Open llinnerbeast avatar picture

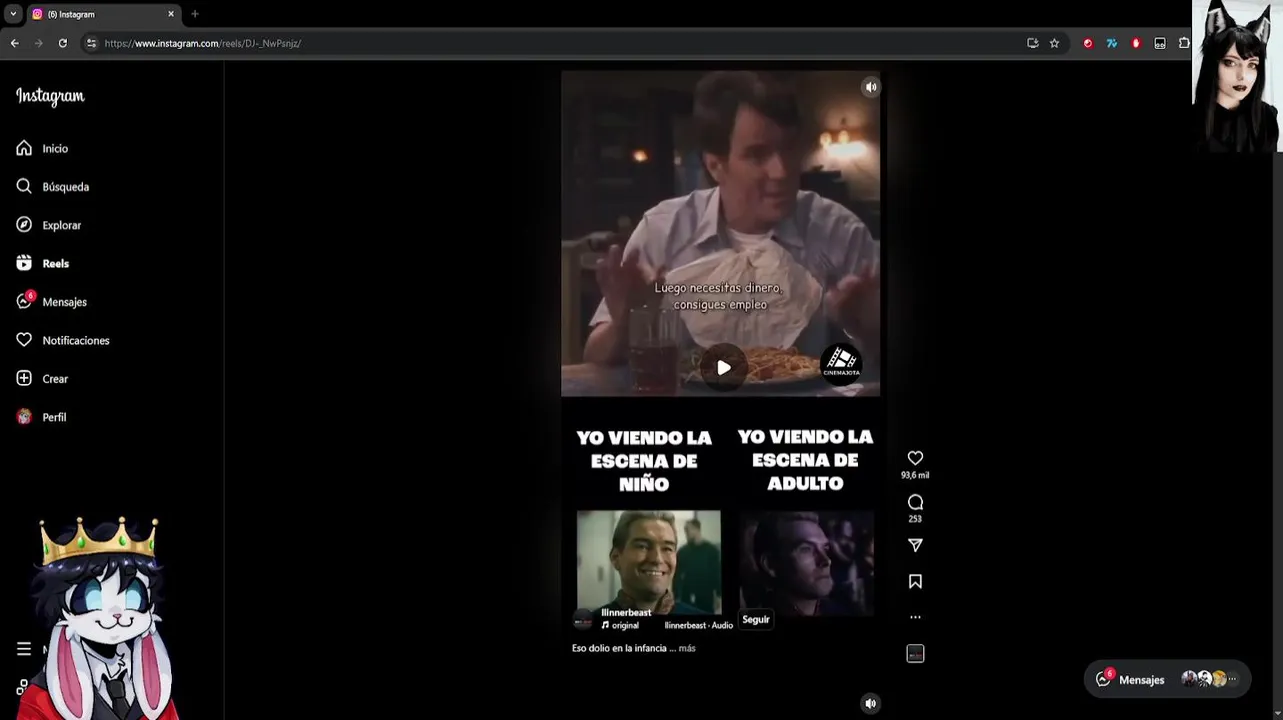tap(583, 620)
